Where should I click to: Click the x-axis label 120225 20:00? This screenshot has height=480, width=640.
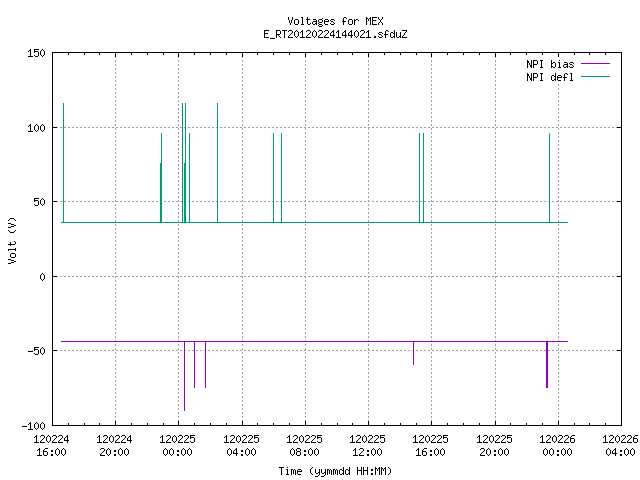tap(494, 446)
